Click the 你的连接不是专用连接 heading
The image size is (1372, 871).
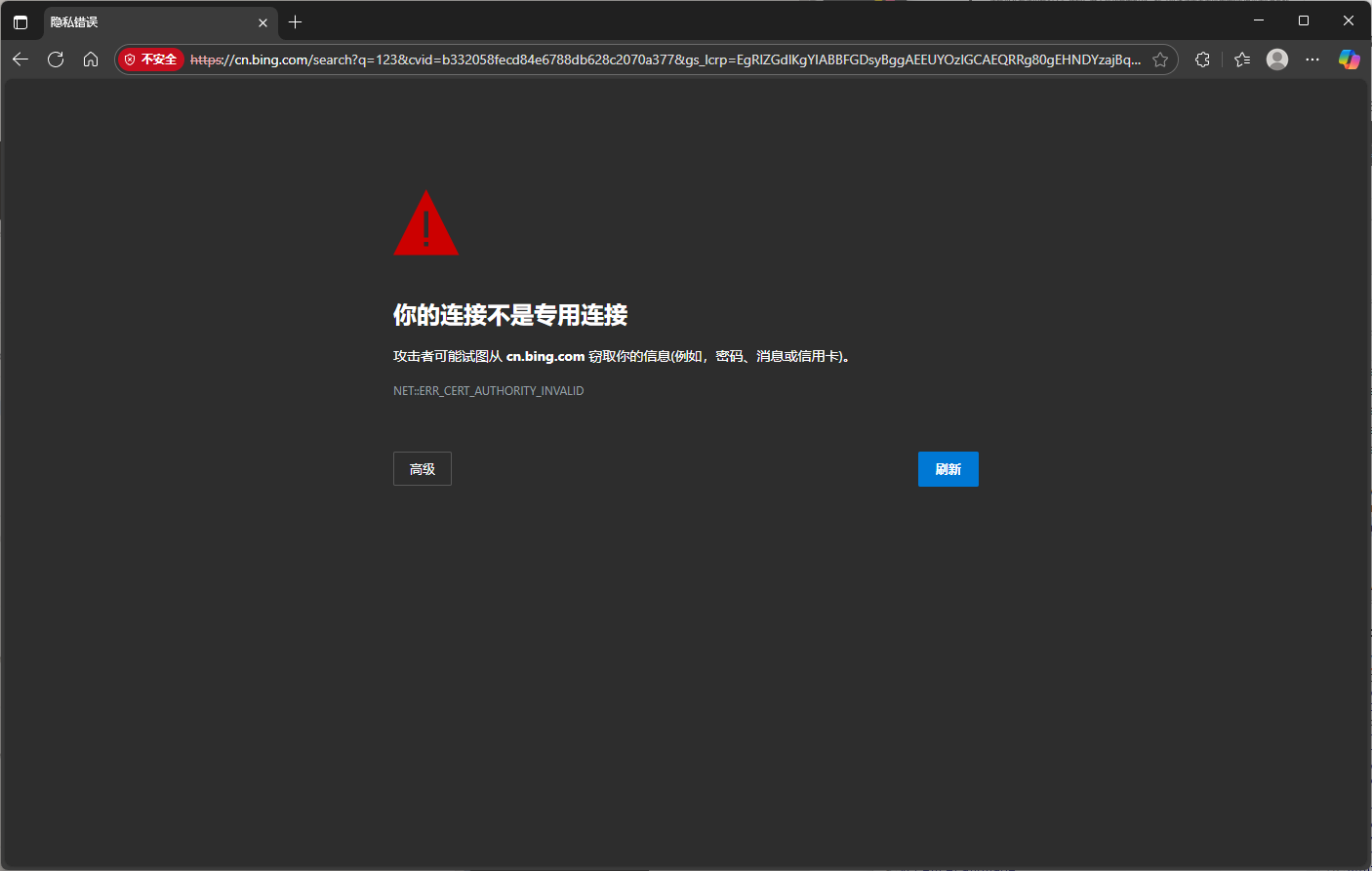click(x=510, y=315)
